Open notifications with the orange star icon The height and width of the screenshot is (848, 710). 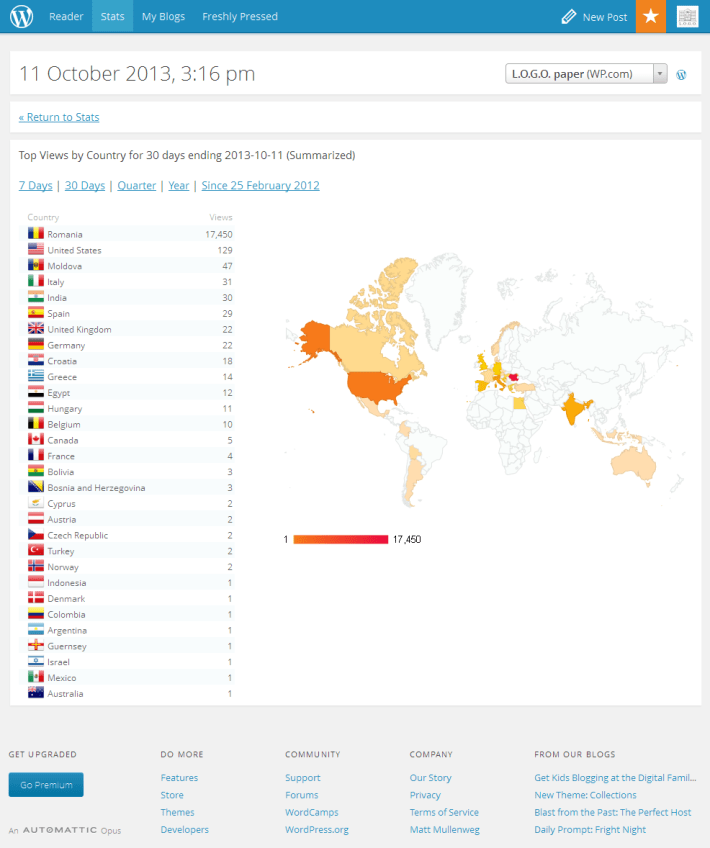coord(651,16)
